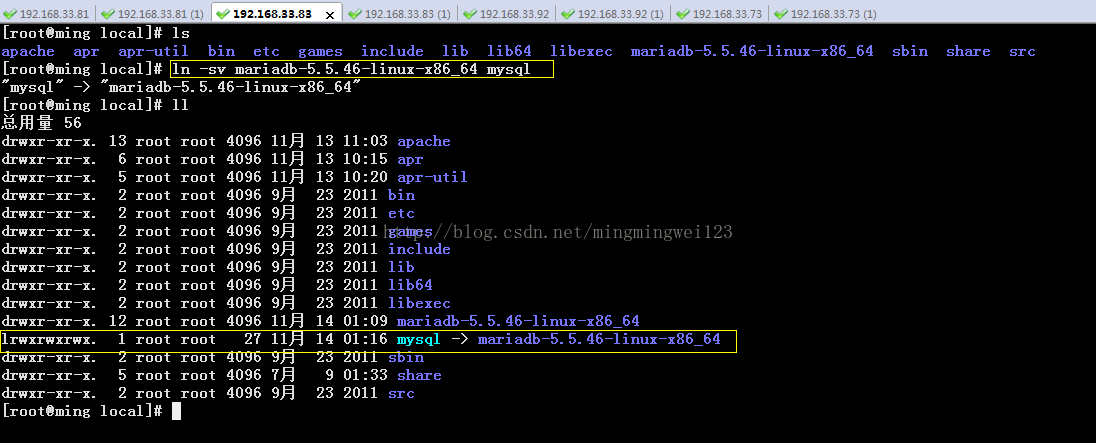Open the 192.168.33.81 (1) session tab
This screenshot has height=443, width=1096.
(x=152, y=13)
